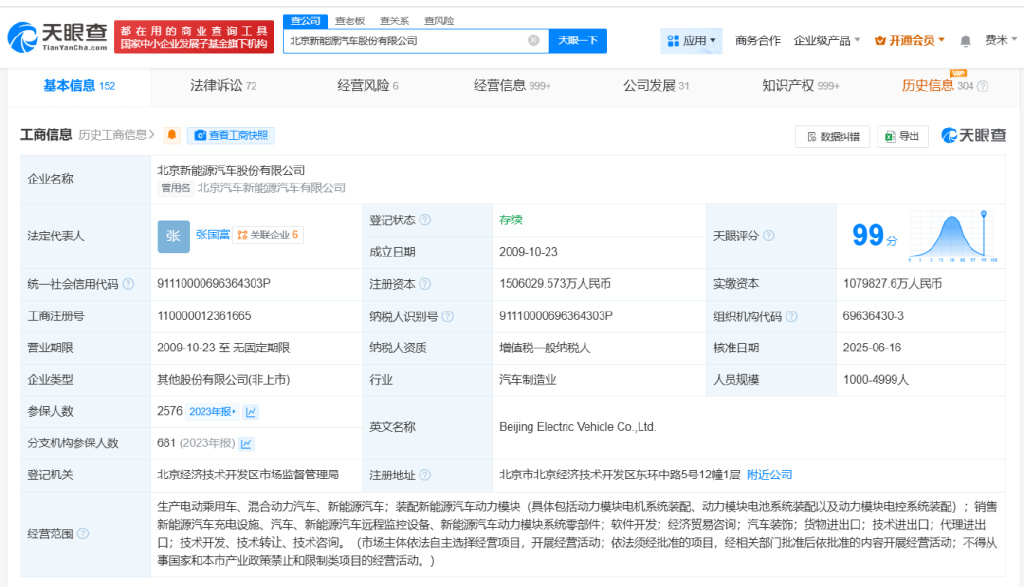This screenshot has width=1024, height=587.
Task: Open the notification bell in header
Action: 965,41
